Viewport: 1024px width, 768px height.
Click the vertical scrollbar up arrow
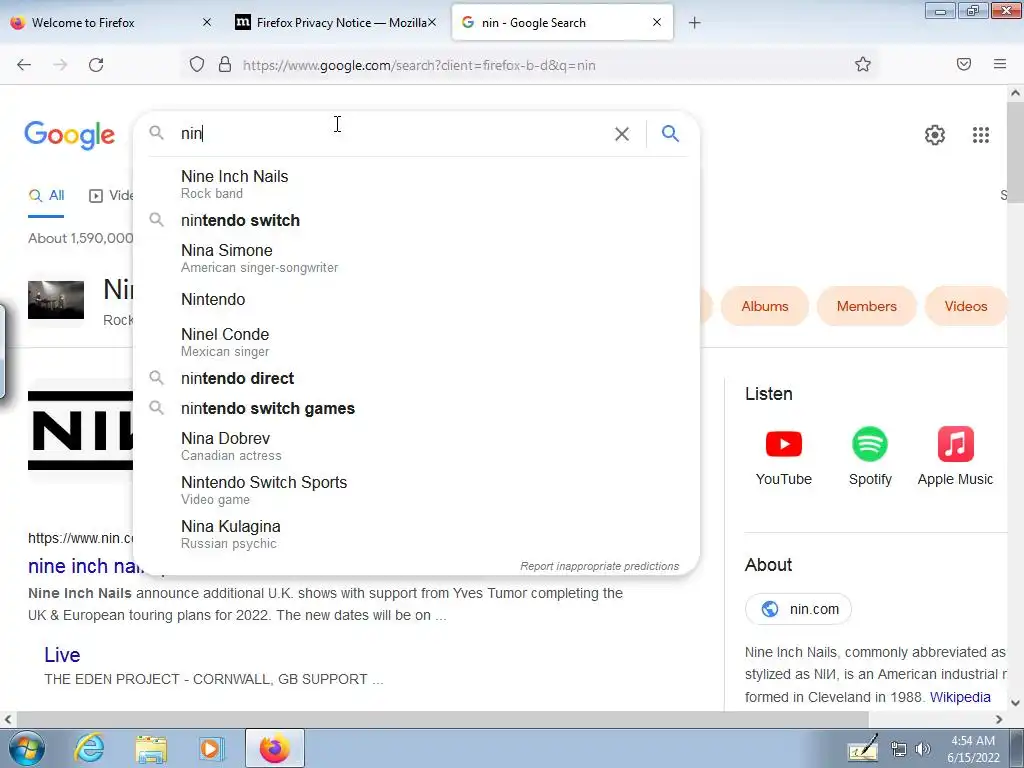pos(1016,93)
